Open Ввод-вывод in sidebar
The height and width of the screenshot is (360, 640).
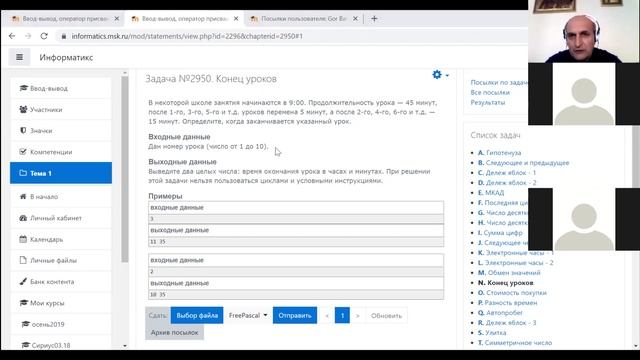click(x=61, y=88)
